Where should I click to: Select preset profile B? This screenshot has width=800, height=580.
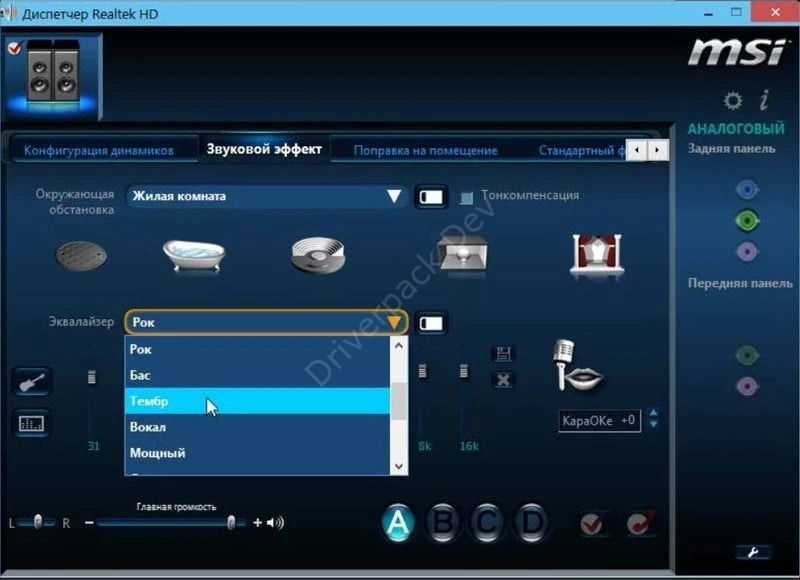pos(442,523)
